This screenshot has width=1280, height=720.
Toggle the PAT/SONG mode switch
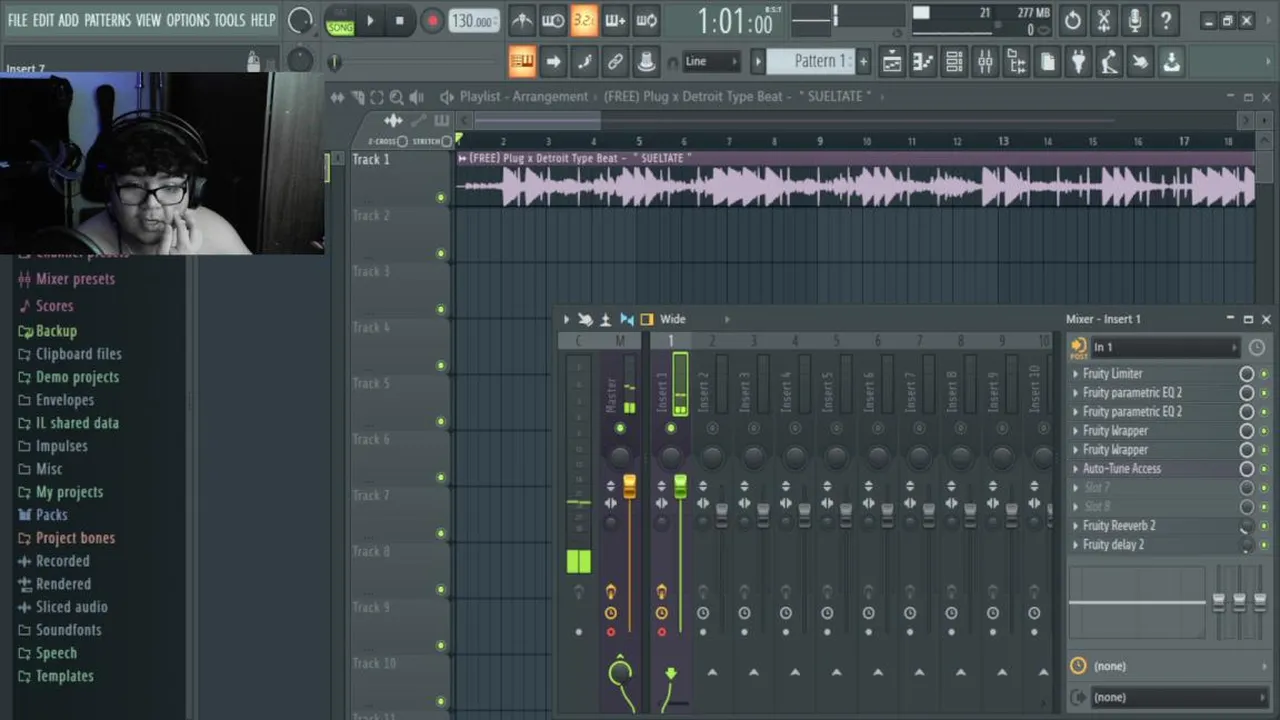click(x=340, y=20)
